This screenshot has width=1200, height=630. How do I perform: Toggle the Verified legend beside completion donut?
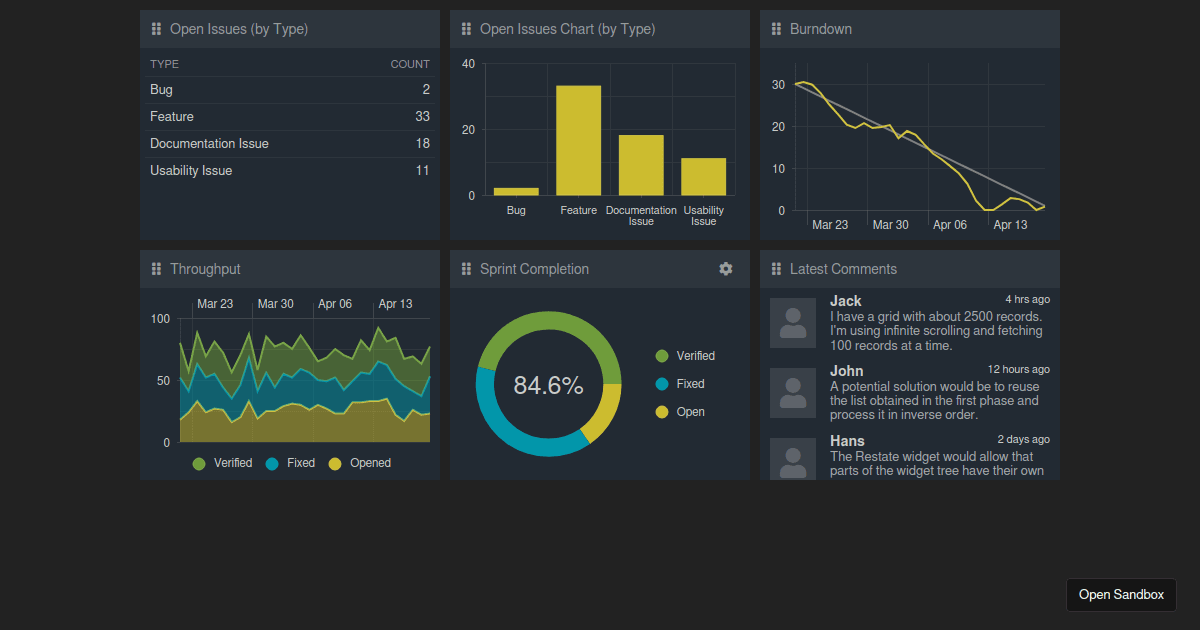click(x=688, y=355)
